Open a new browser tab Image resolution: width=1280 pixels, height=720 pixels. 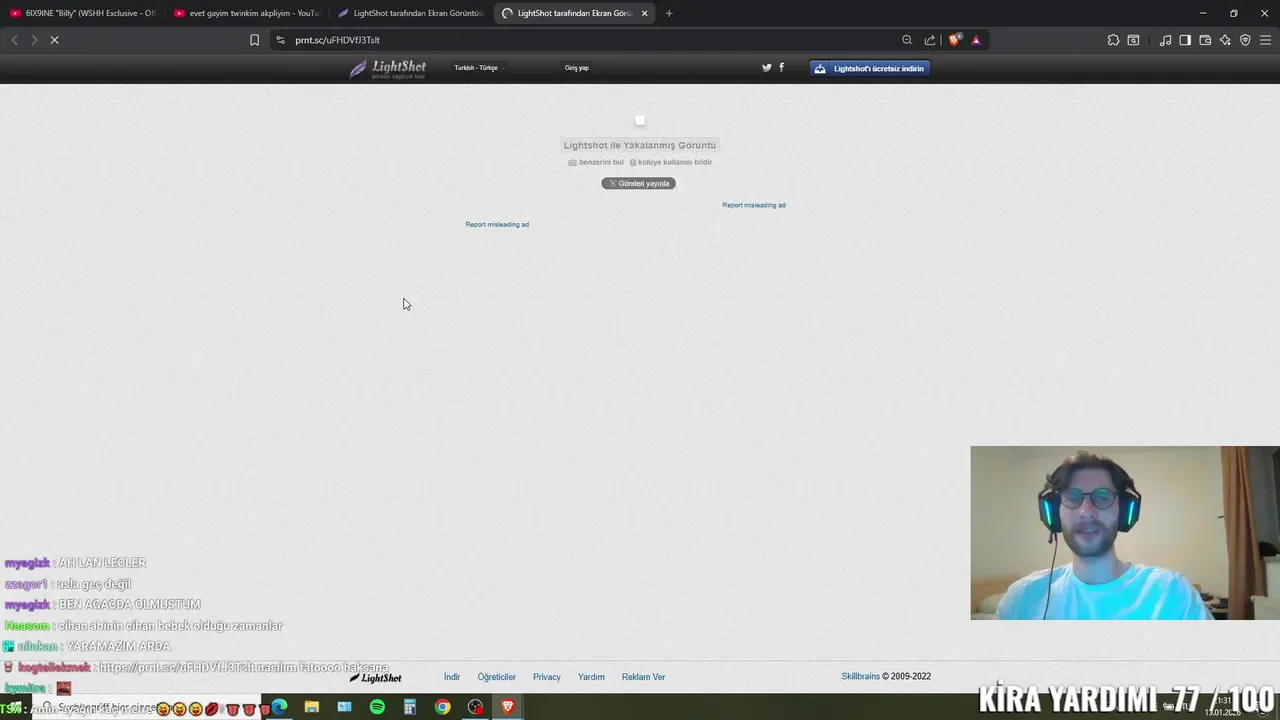(669, 13)
